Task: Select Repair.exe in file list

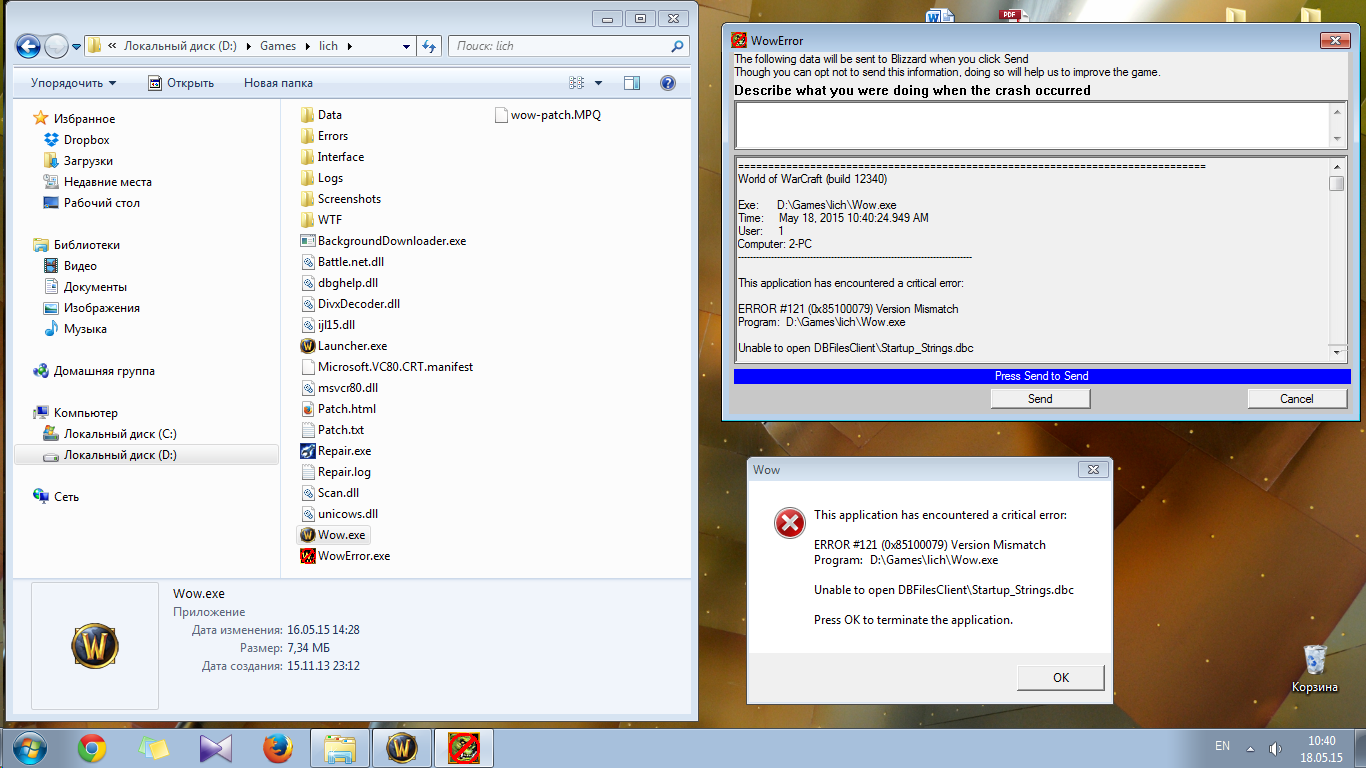Action: 335,451
